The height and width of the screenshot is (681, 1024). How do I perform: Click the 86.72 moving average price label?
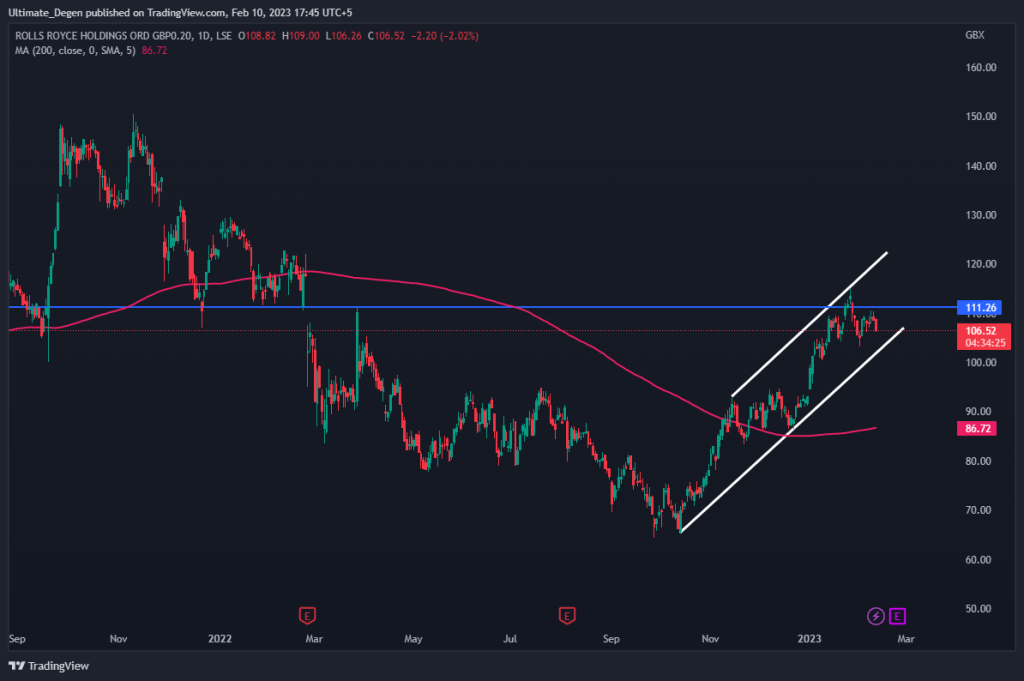tap(977, 429)
